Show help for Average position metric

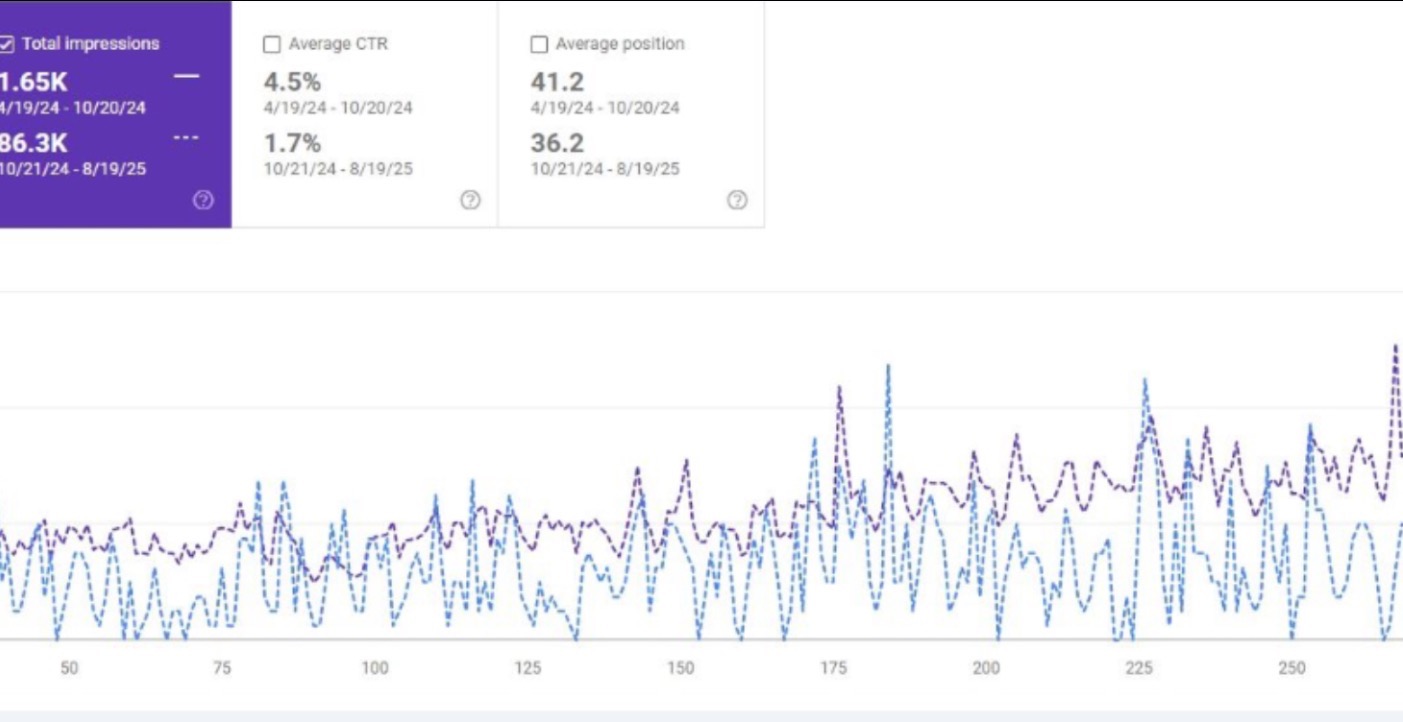pyautogui.click(x=737, y=200)
